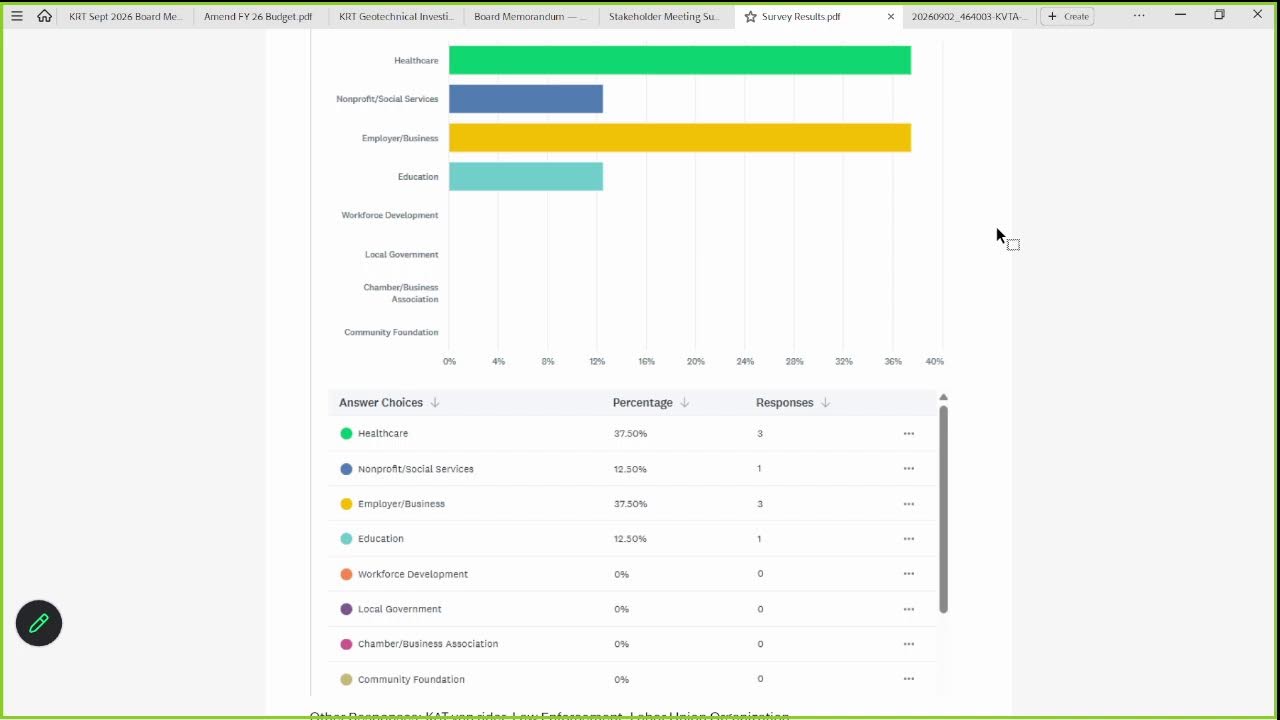1280x720 pixels.
Task: Switch to Amend FY 26 Budget.pdf tab
Action: [x=258, y=17]
